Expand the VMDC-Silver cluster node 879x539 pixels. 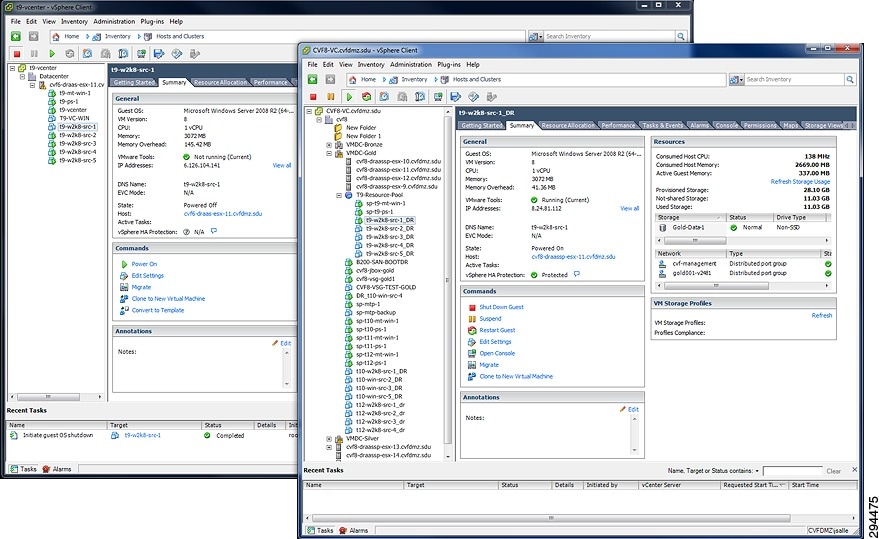coord(329,439)
